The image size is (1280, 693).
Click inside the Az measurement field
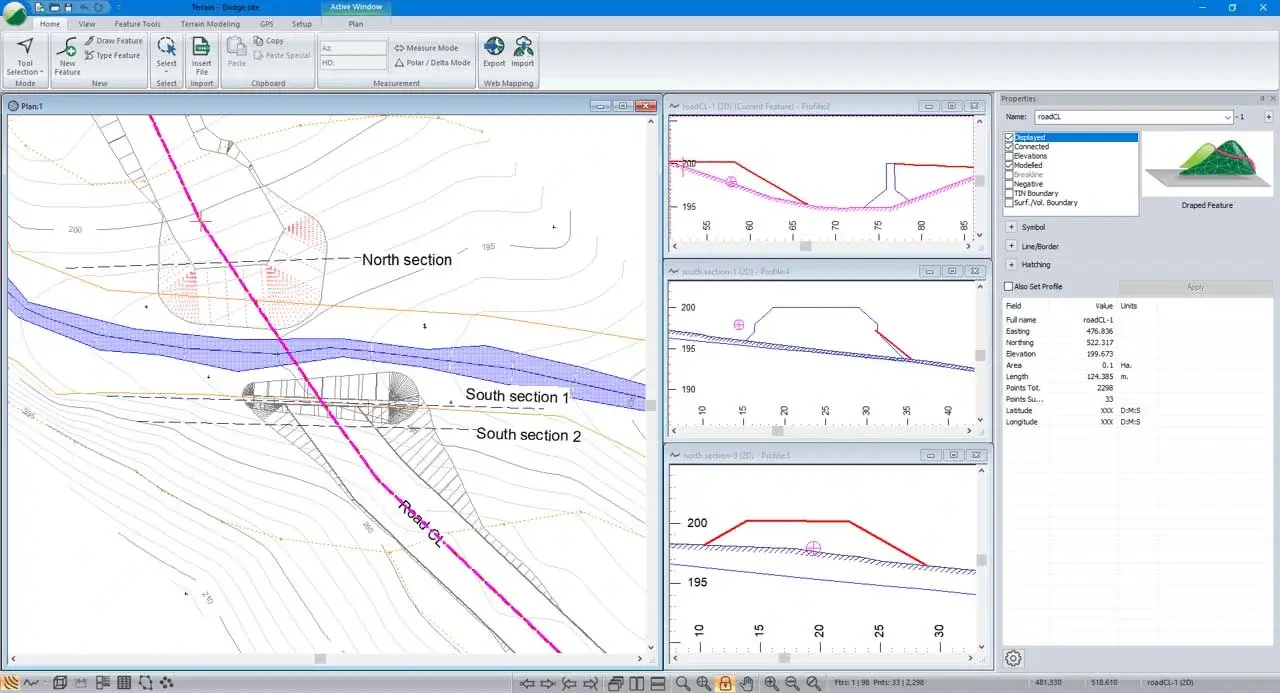pyautogui.click(x=355, y=46)
